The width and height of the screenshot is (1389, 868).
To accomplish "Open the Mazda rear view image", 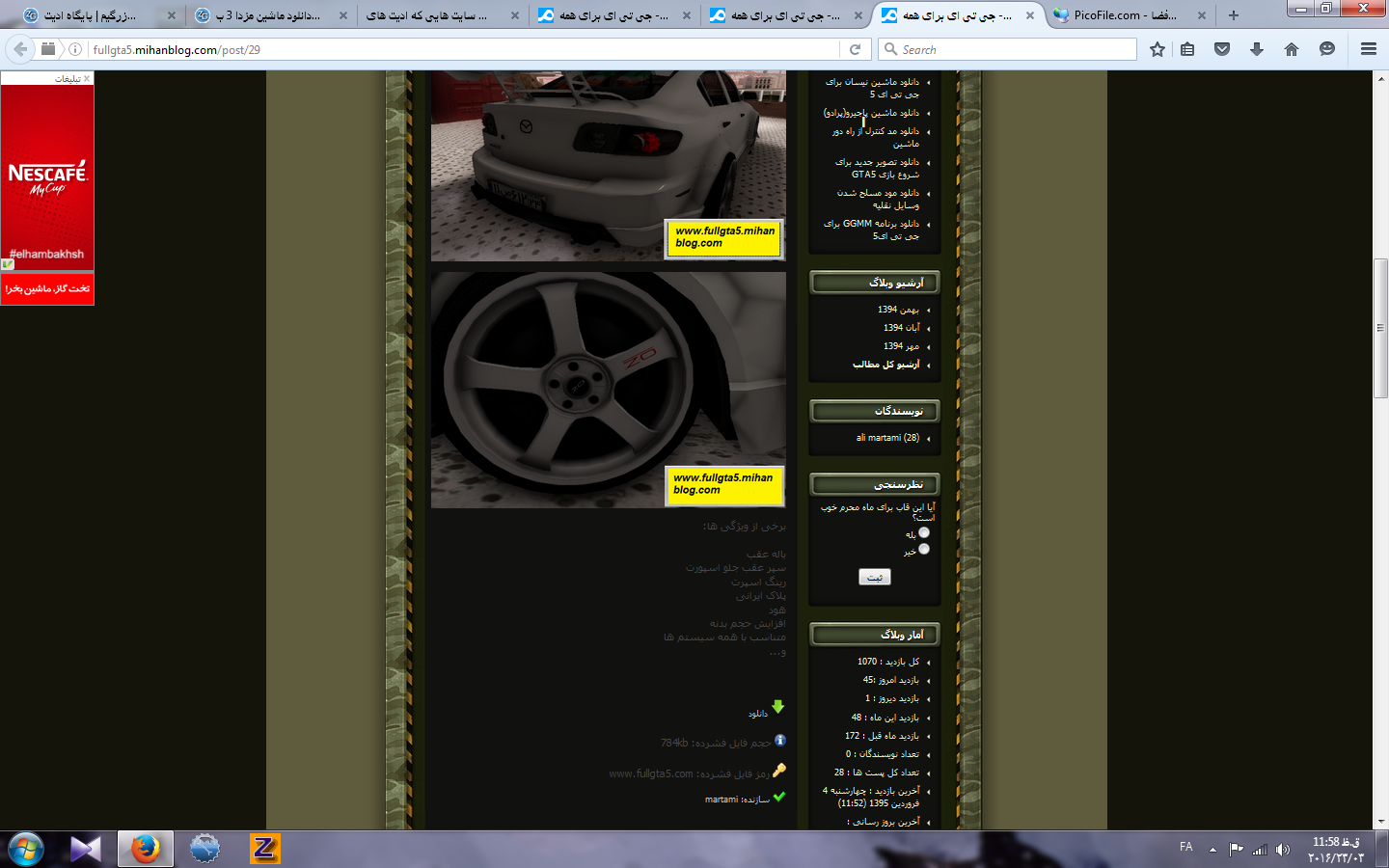I will 608,165.
